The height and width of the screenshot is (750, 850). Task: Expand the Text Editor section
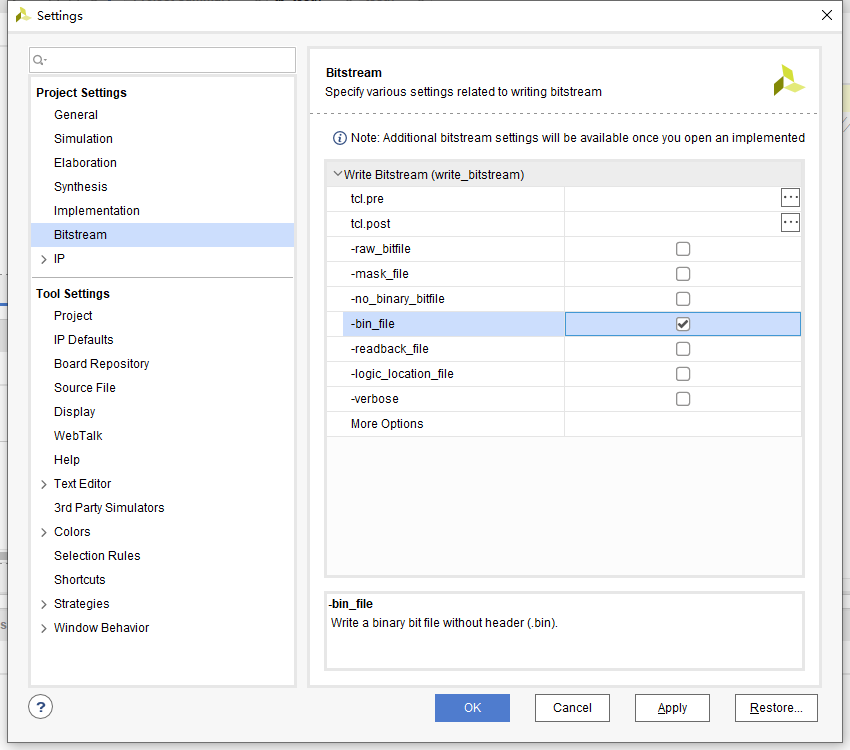(x=42, y=483)
